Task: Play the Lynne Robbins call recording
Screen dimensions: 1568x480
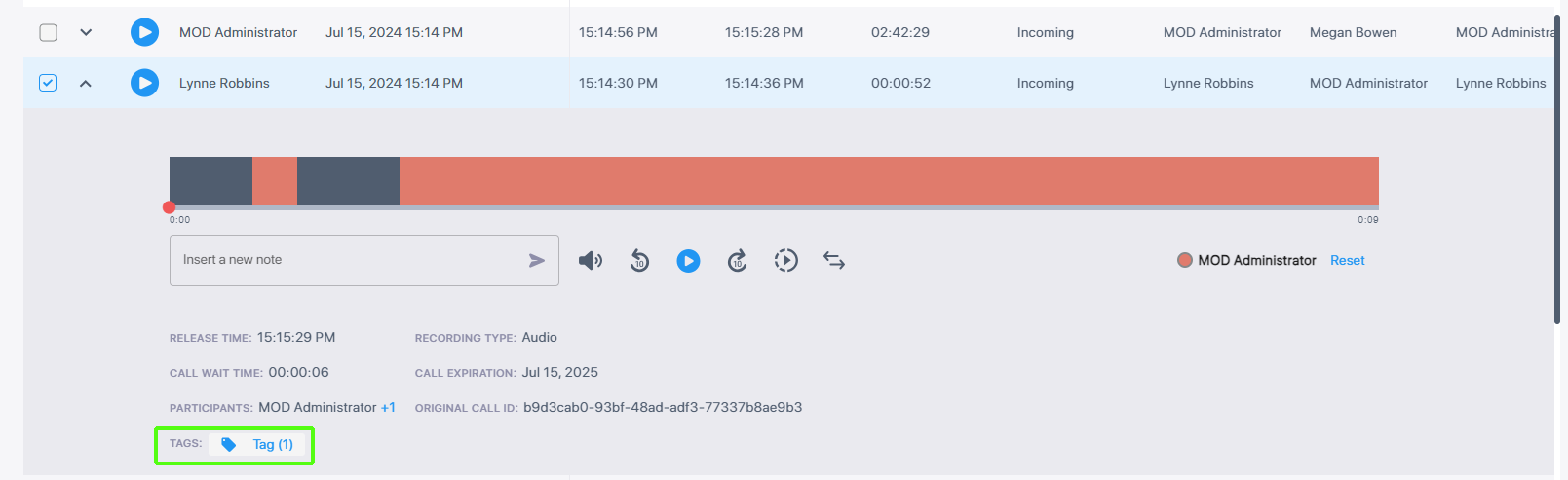Action: coord(144,83)
